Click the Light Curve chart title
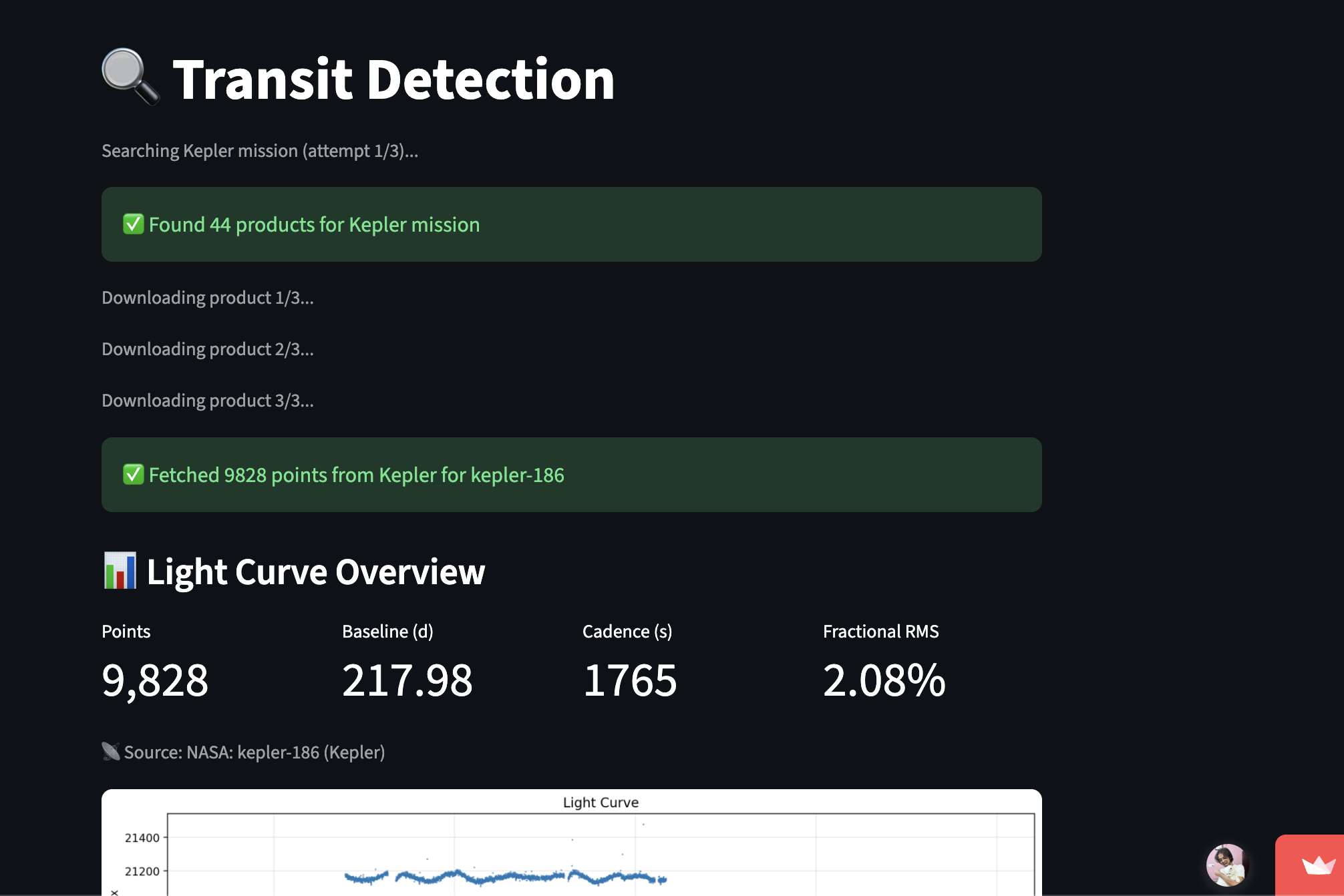The width and height of the screenshot is (1344, 896). coord(601,803)
